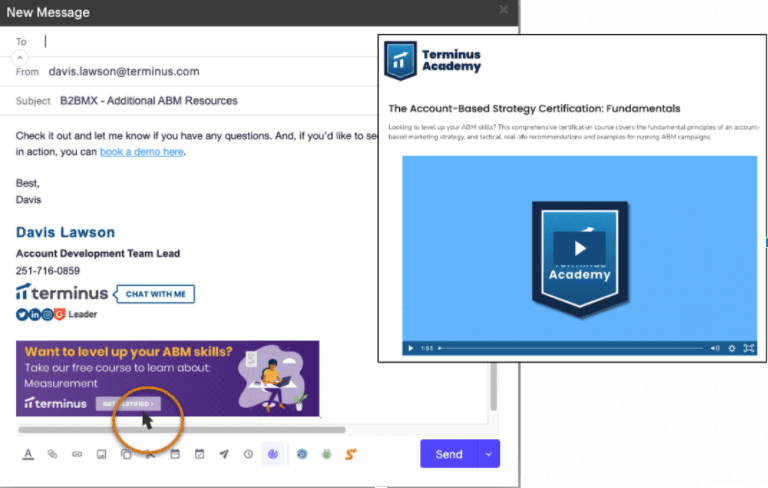Open the 'book a demo here' link

(x=142, y=152)
